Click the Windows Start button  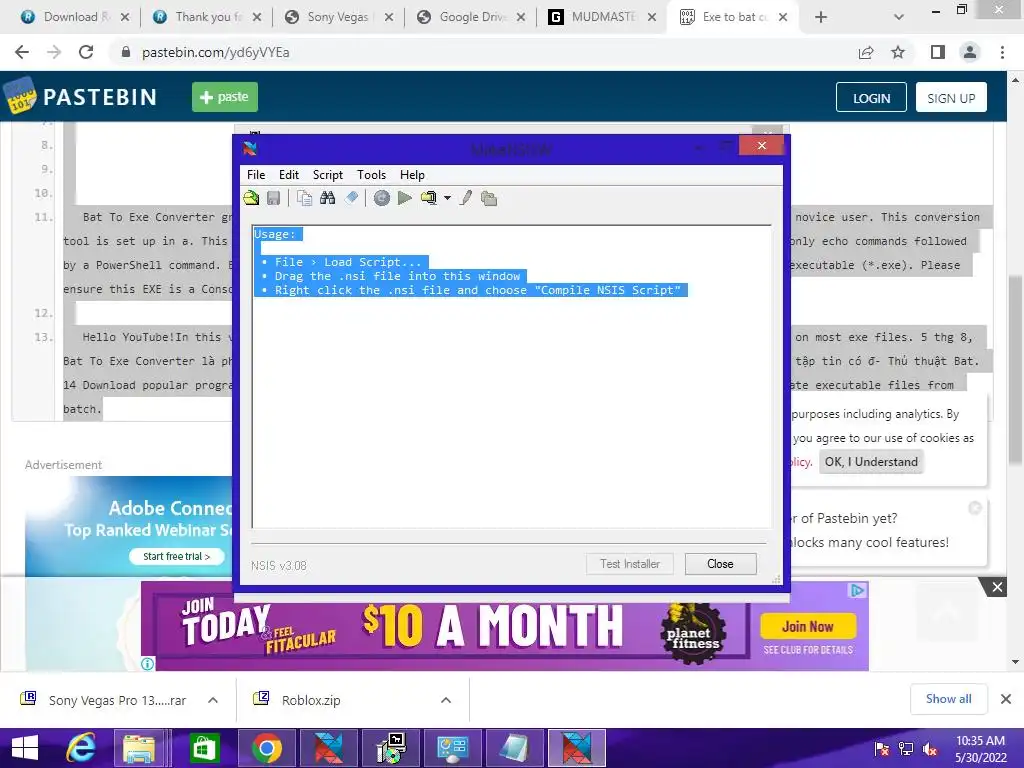(x=25, y=748)
